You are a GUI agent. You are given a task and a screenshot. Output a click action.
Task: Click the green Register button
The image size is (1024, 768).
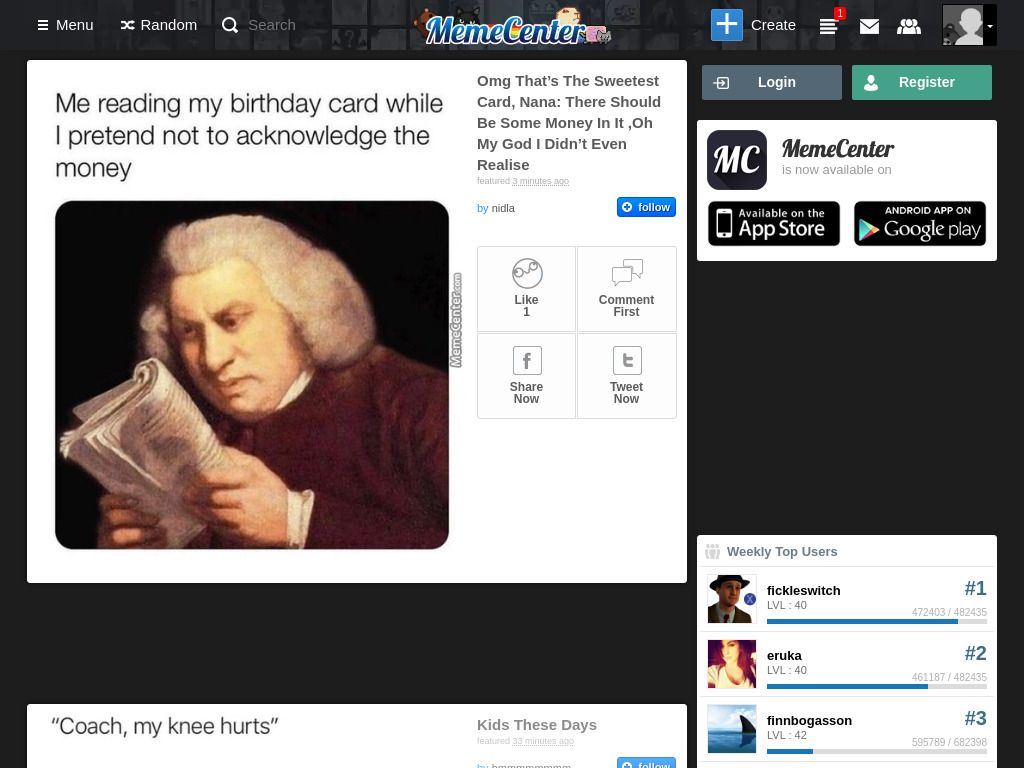(921, 82)
